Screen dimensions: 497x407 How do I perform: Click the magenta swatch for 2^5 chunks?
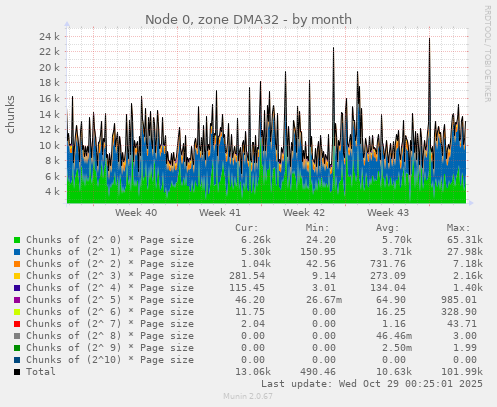click(x=17, y=300)
